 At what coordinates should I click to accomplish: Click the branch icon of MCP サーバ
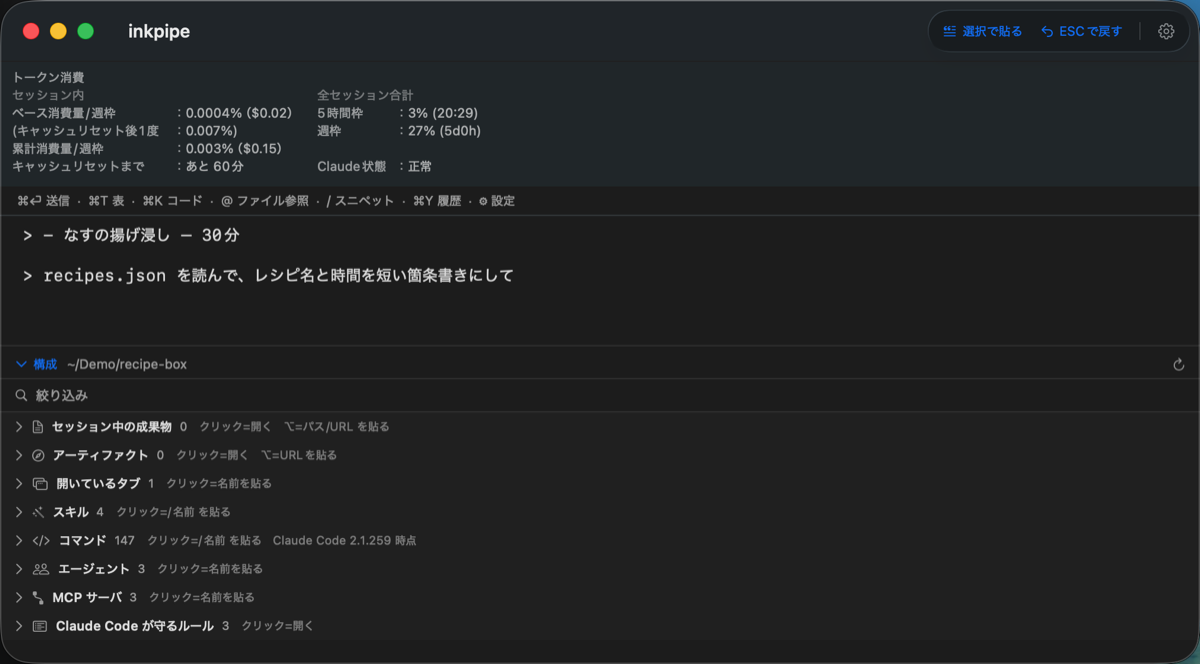(38, 597)
